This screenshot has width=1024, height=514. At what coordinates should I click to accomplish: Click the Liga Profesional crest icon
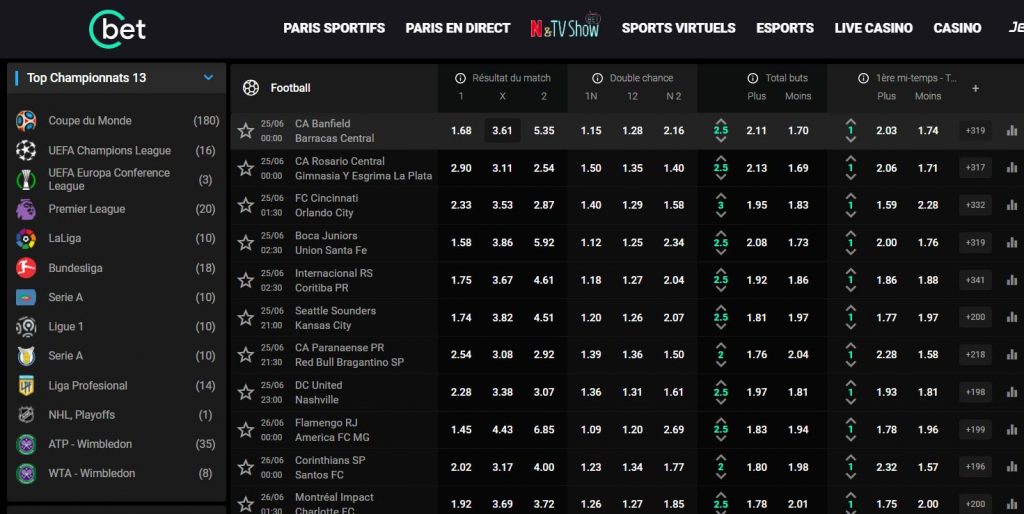[x=26, y=385]
